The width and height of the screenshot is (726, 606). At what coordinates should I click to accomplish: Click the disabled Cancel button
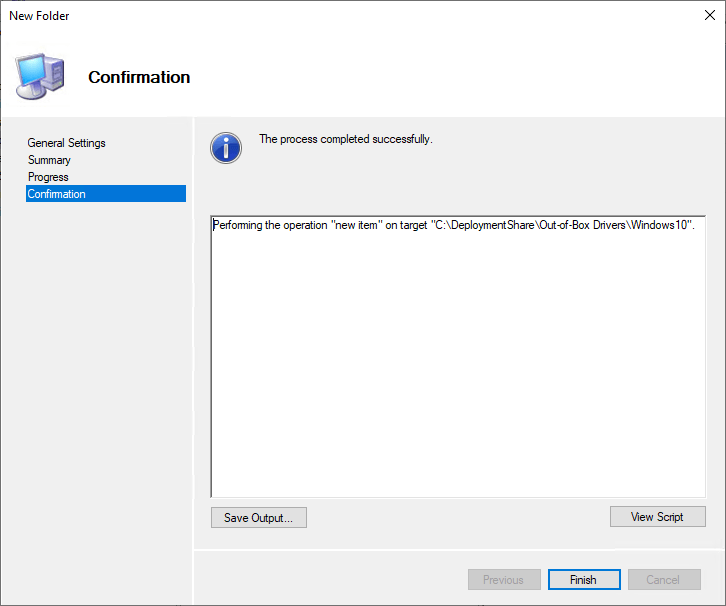[664, 580]
